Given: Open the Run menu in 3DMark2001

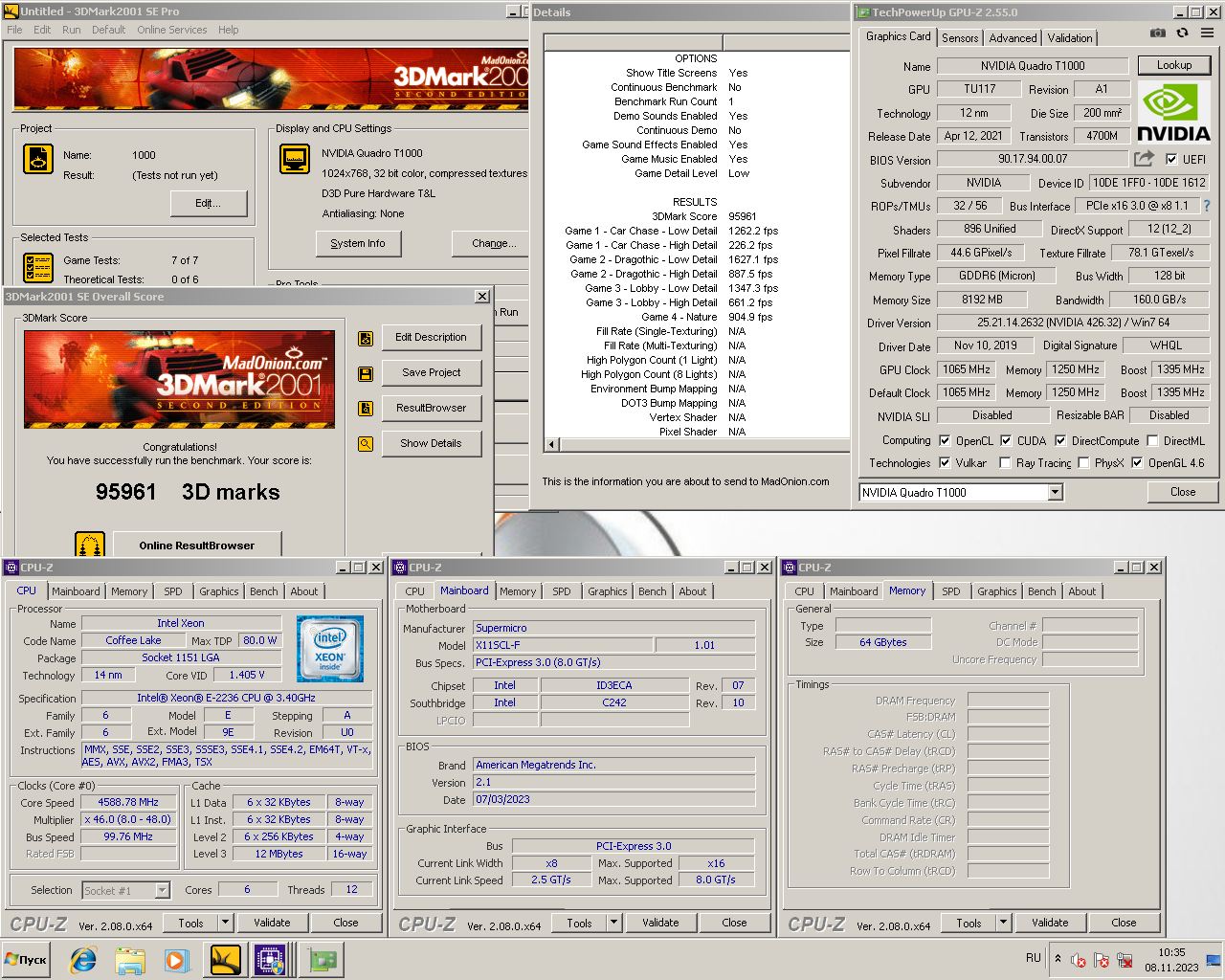Looking at the screenshot, I should [x=72, y=30].
